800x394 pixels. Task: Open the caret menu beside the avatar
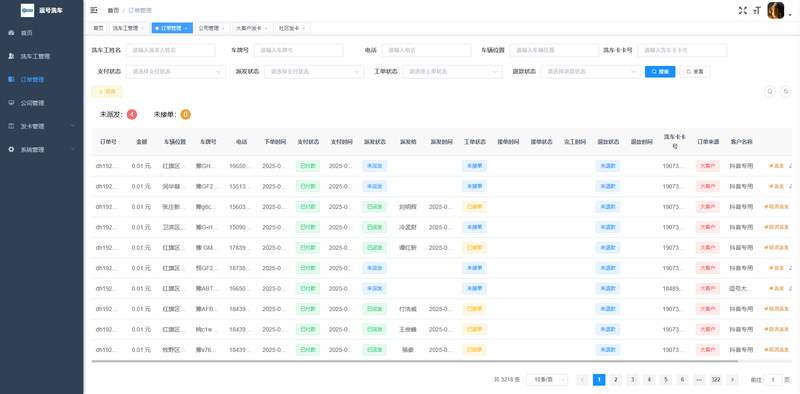click(790, 15)
